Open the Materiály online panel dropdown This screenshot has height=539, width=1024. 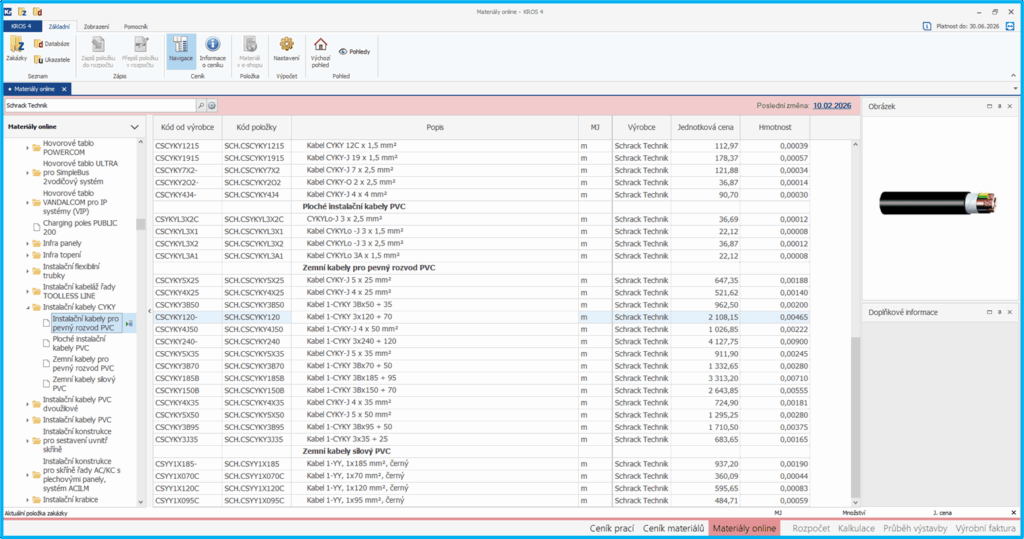[x=135, y=127]
